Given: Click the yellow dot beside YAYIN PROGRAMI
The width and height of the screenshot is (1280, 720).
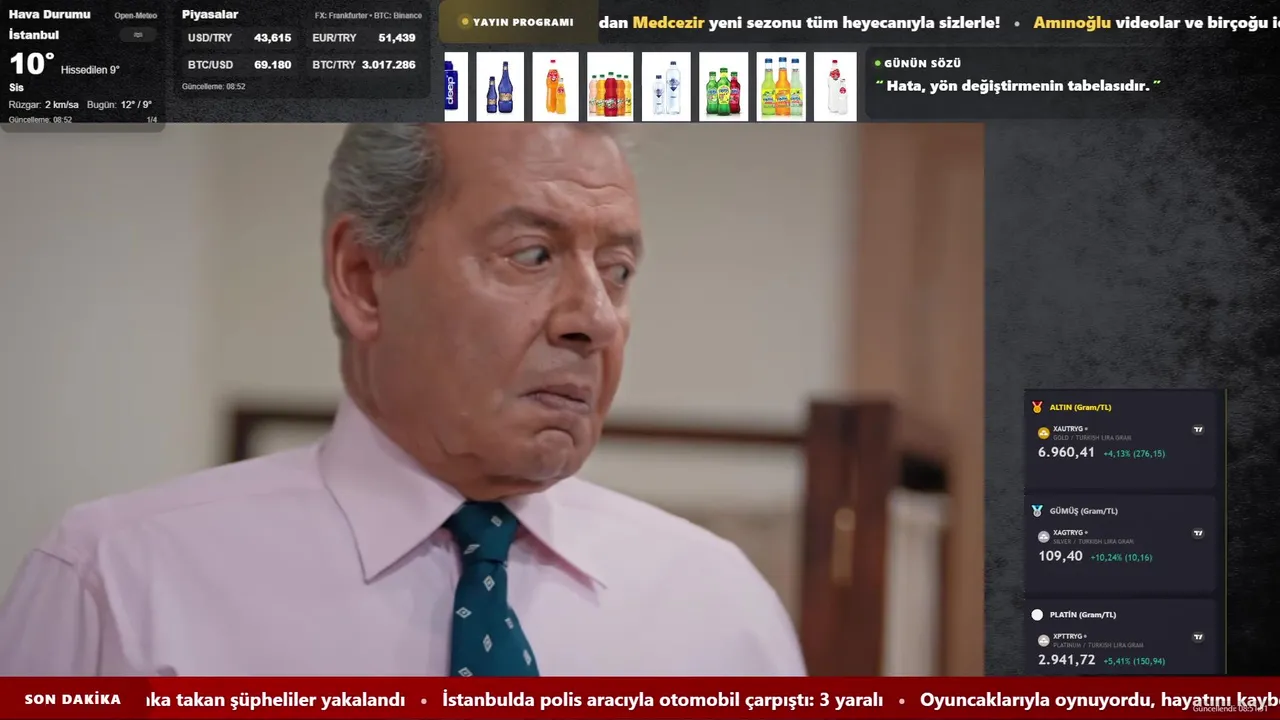Looking at the screenshot, I should 465,22.
